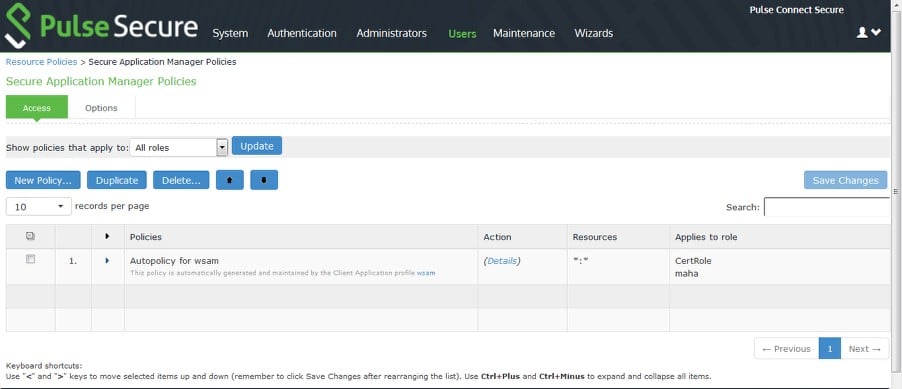Open the Wizards menu
902x389 pixels.
click(x=593, y=33)
